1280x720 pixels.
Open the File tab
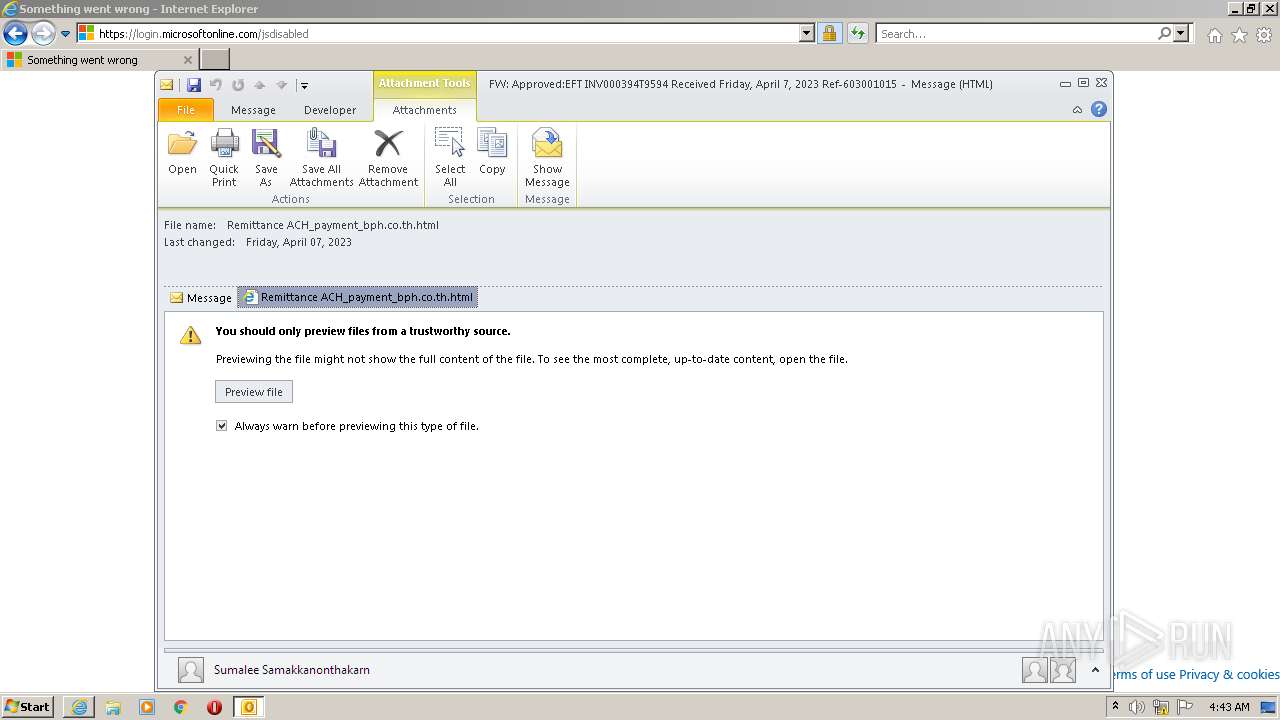point(186,110)
